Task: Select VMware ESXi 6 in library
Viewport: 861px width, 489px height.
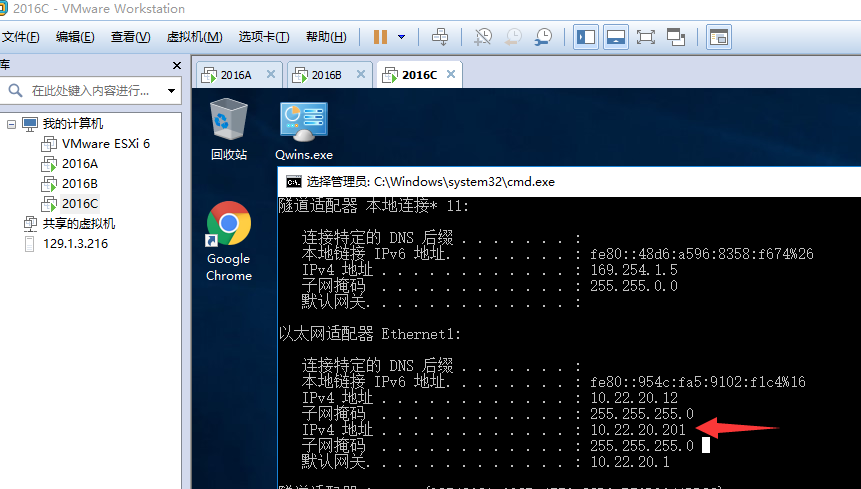Action: click(105, 144)
